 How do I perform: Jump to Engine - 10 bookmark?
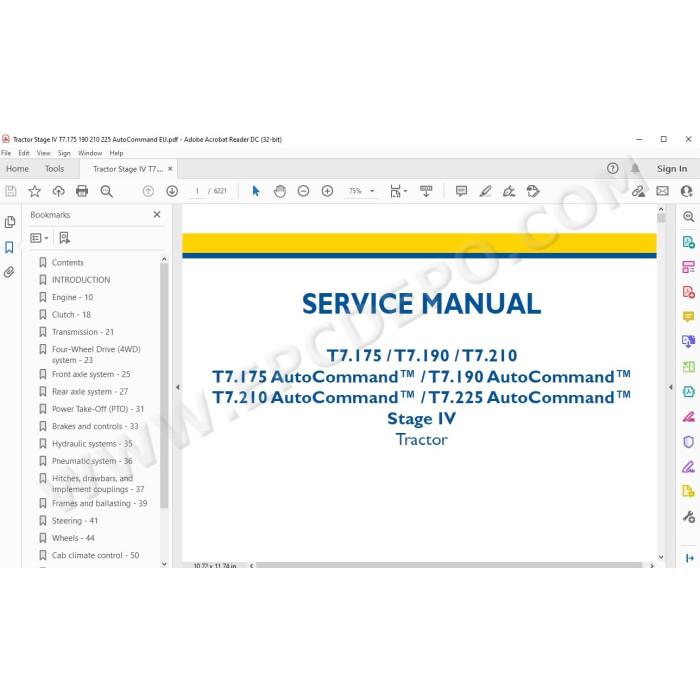[73, 297]
